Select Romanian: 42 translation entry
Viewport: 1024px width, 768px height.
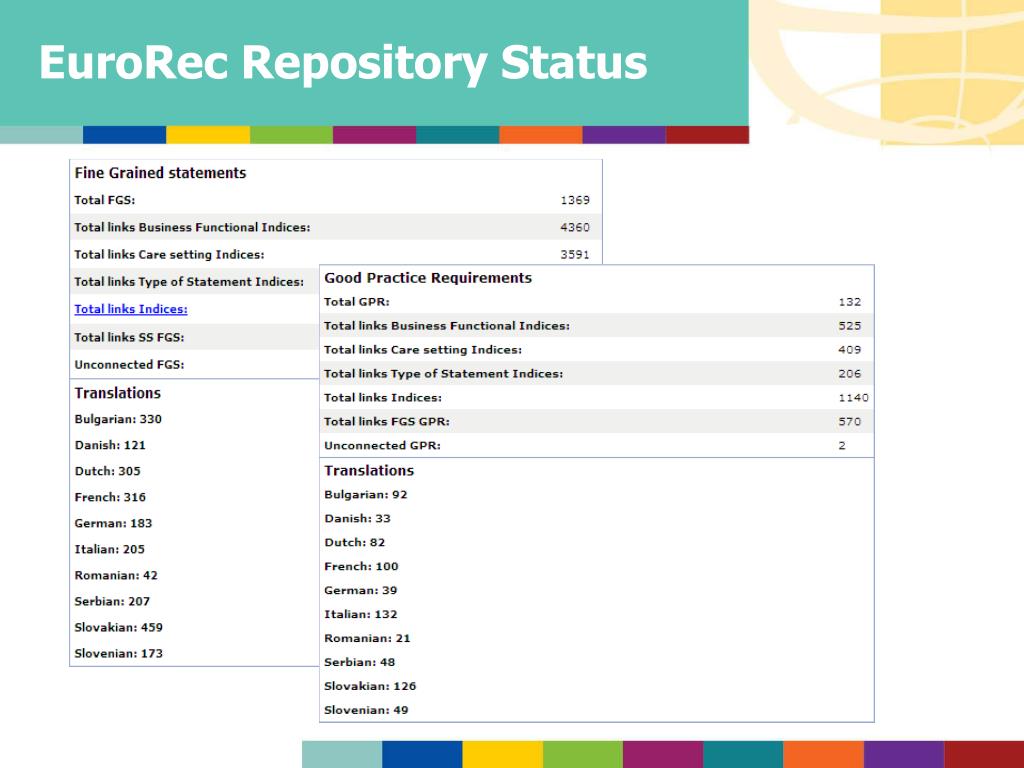pyautogui.click(x=116, y=575)
